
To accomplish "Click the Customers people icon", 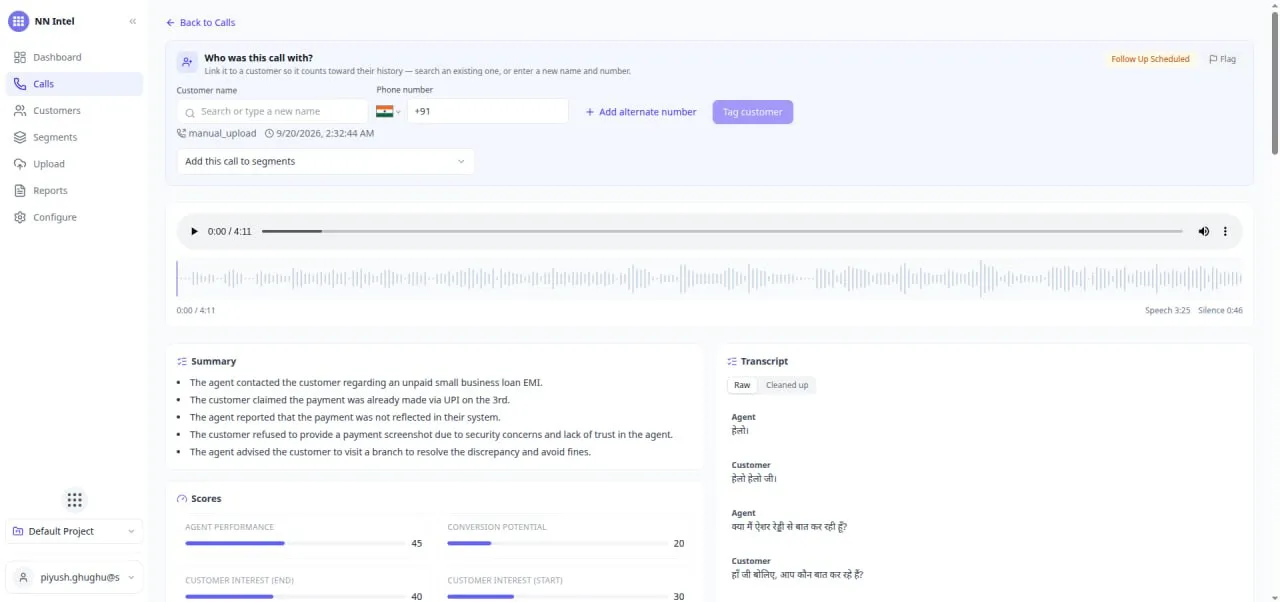I will click(x=20, y=111).
